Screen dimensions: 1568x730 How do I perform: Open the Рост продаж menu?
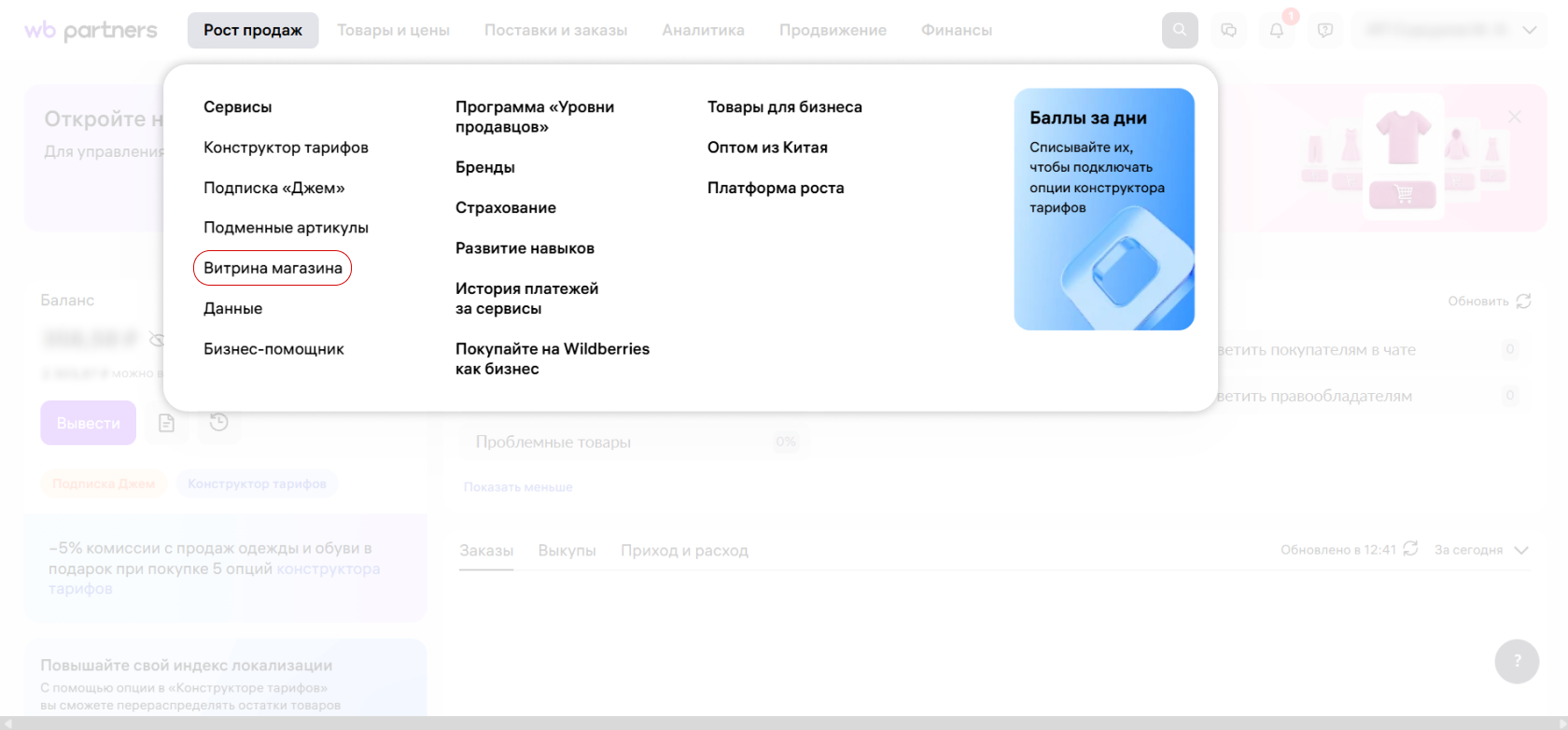253,30
